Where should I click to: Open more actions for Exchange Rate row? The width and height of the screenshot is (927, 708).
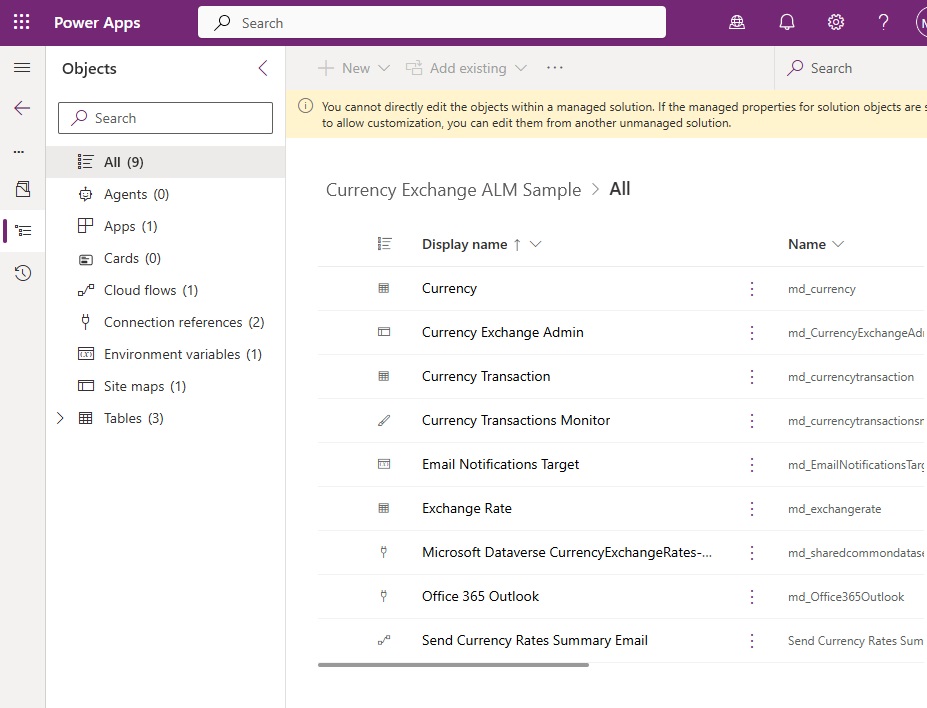pyautogui.click(x=751, y=509)
